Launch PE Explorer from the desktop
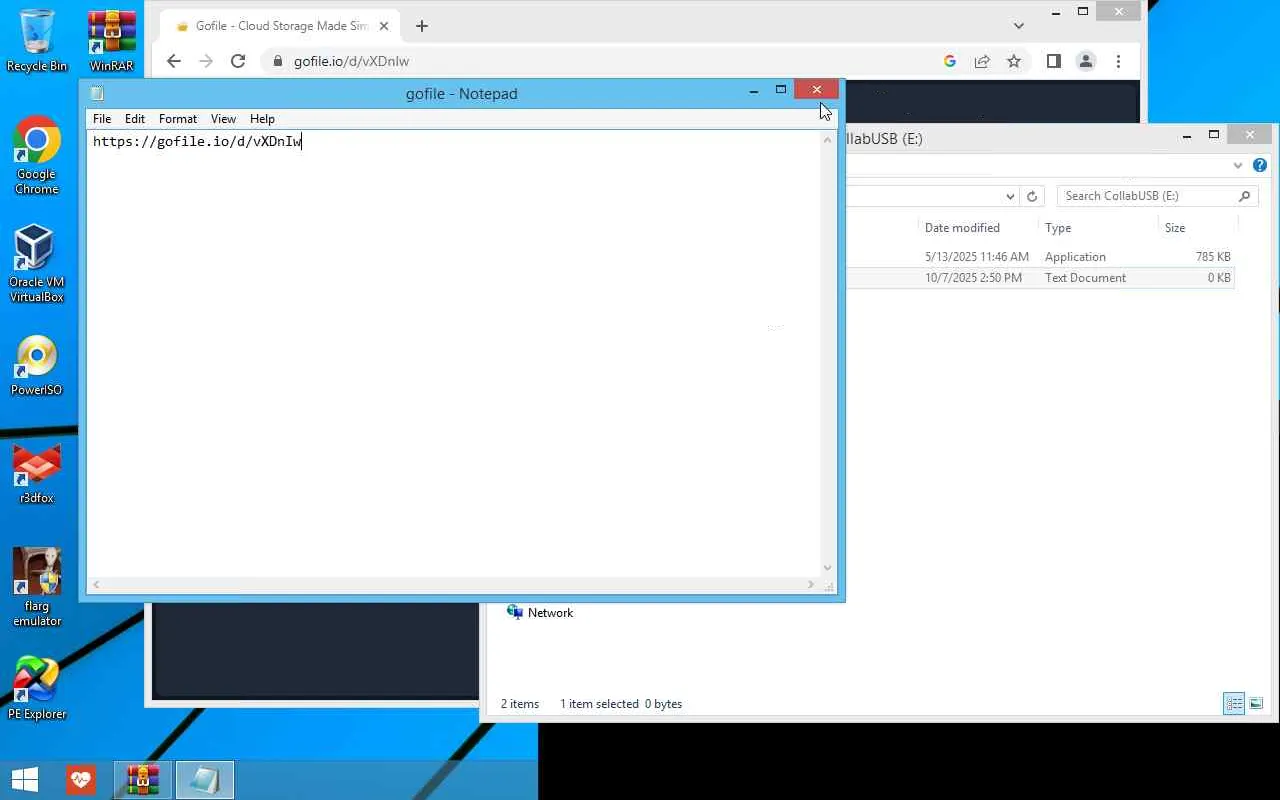1280x800 pixels. tap(37, 689)
